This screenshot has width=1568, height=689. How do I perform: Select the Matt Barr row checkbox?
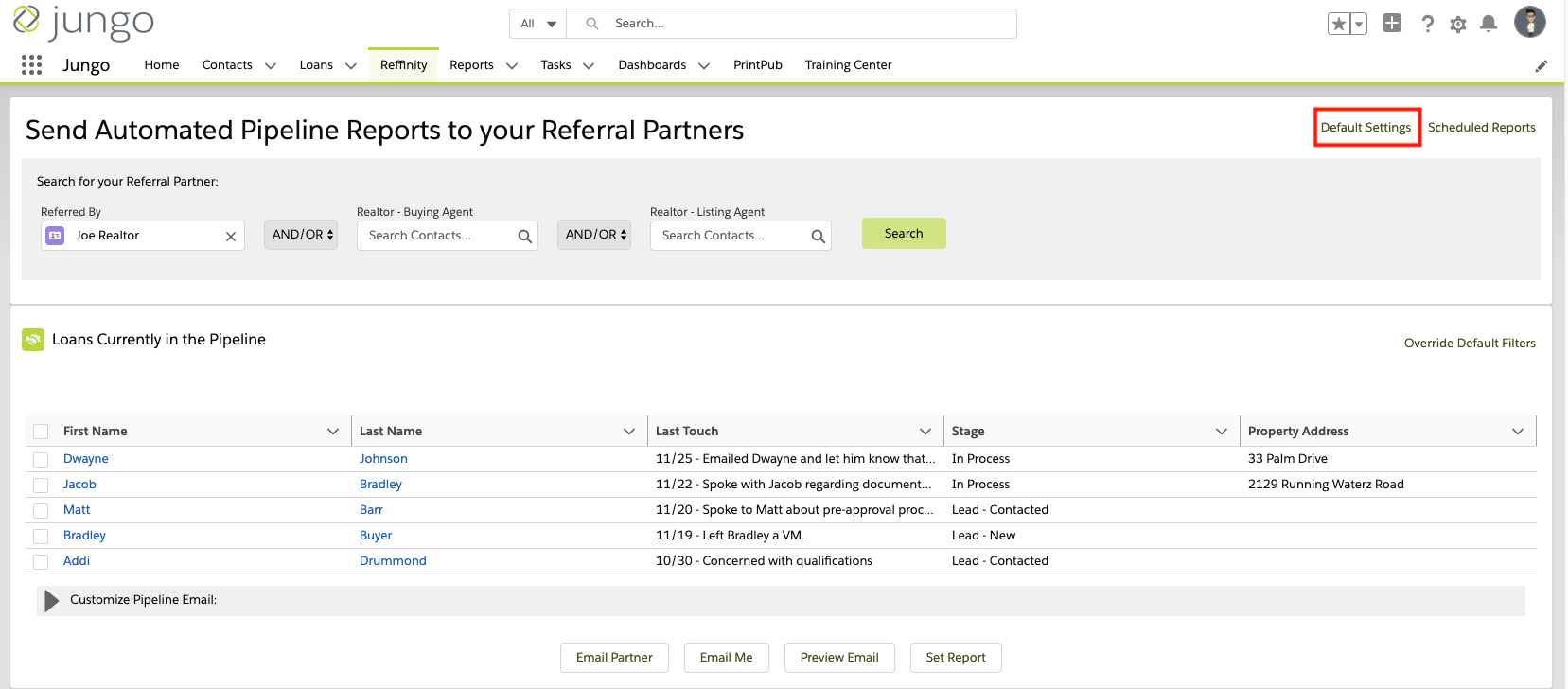pyautogui.click(x=41, y=510)
